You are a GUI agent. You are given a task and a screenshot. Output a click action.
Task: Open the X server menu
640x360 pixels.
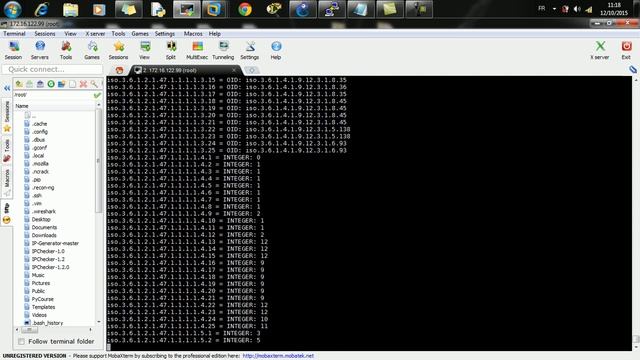point(95,33)
